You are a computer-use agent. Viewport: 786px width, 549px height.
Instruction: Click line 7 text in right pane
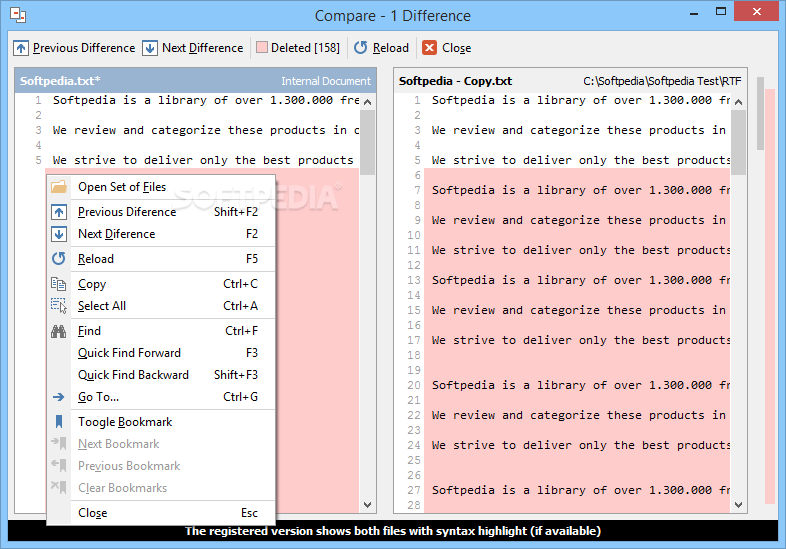pos(581,191)
